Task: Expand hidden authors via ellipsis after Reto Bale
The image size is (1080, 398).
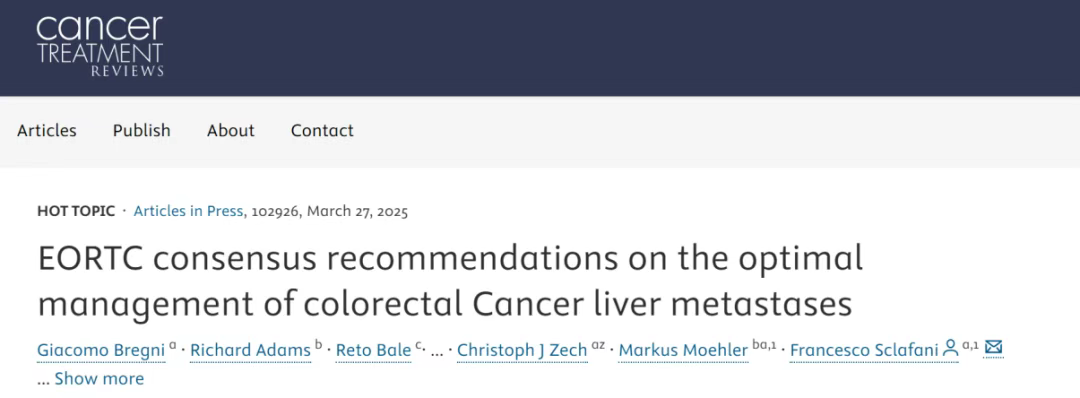Action: point(437,352)
